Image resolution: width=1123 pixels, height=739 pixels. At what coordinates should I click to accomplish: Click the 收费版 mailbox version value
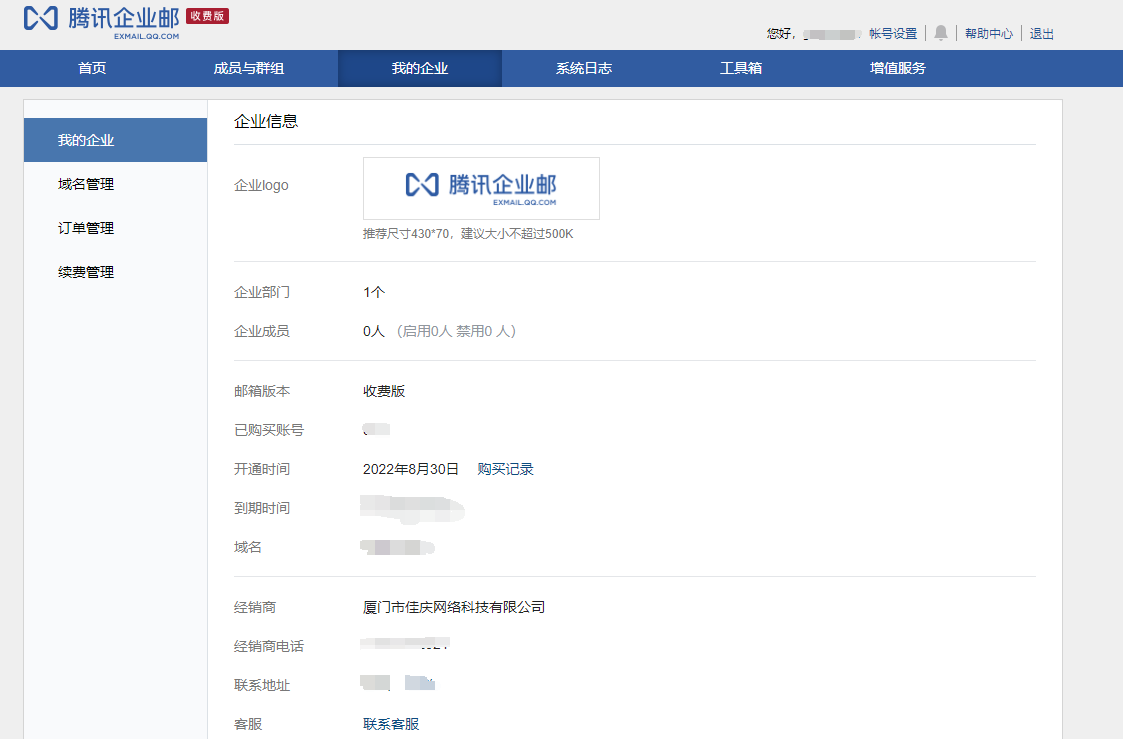(384, 391)
